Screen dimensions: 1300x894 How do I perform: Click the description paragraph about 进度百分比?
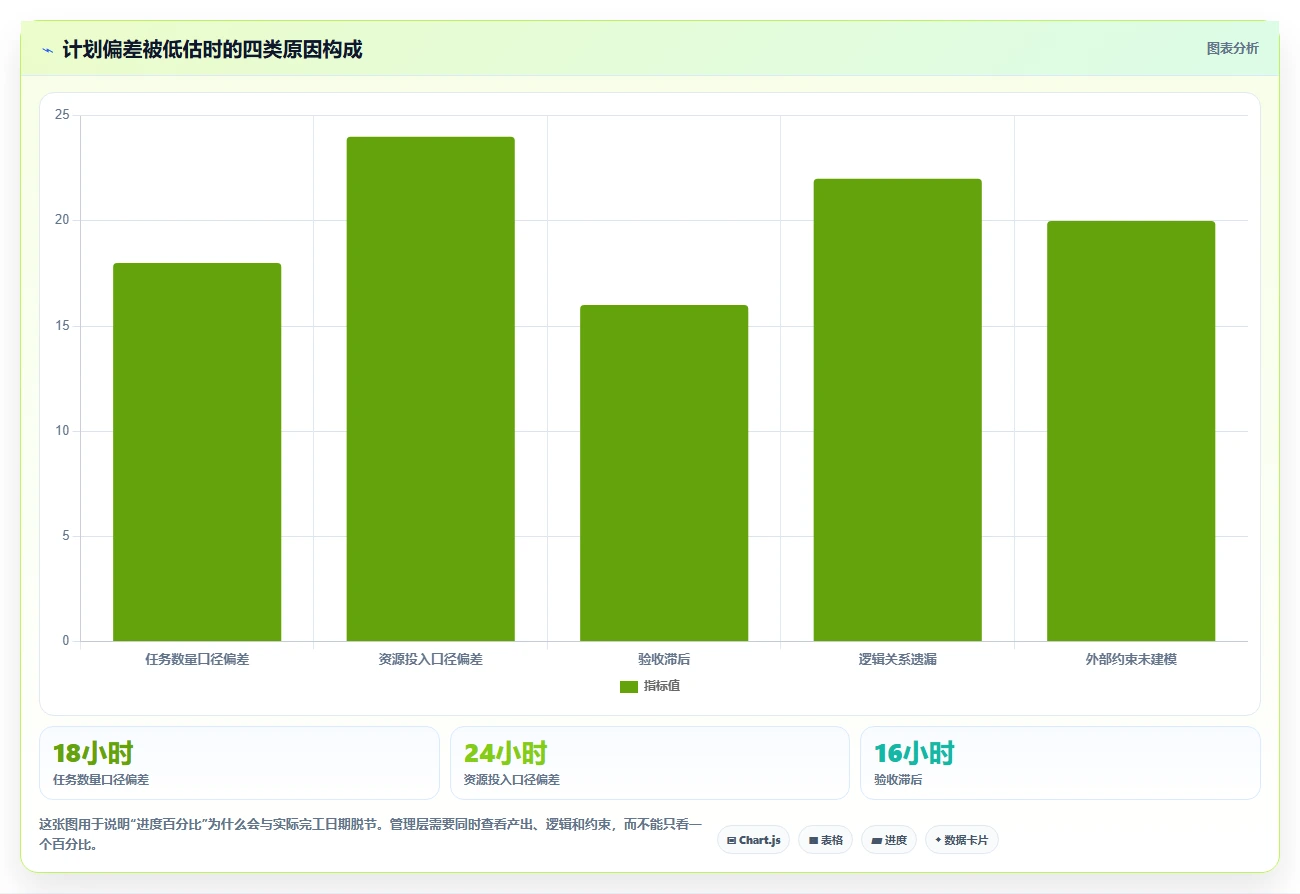tap(371, 834)
